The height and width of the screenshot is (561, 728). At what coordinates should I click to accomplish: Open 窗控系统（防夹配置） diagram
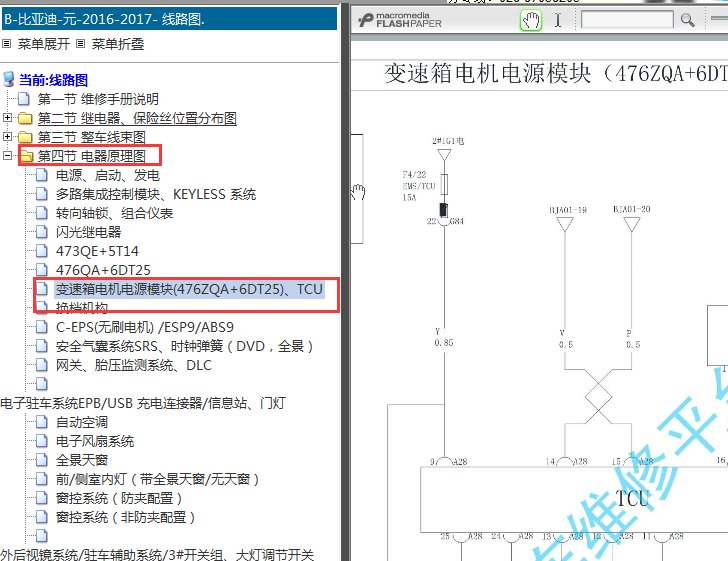(119, 498)
